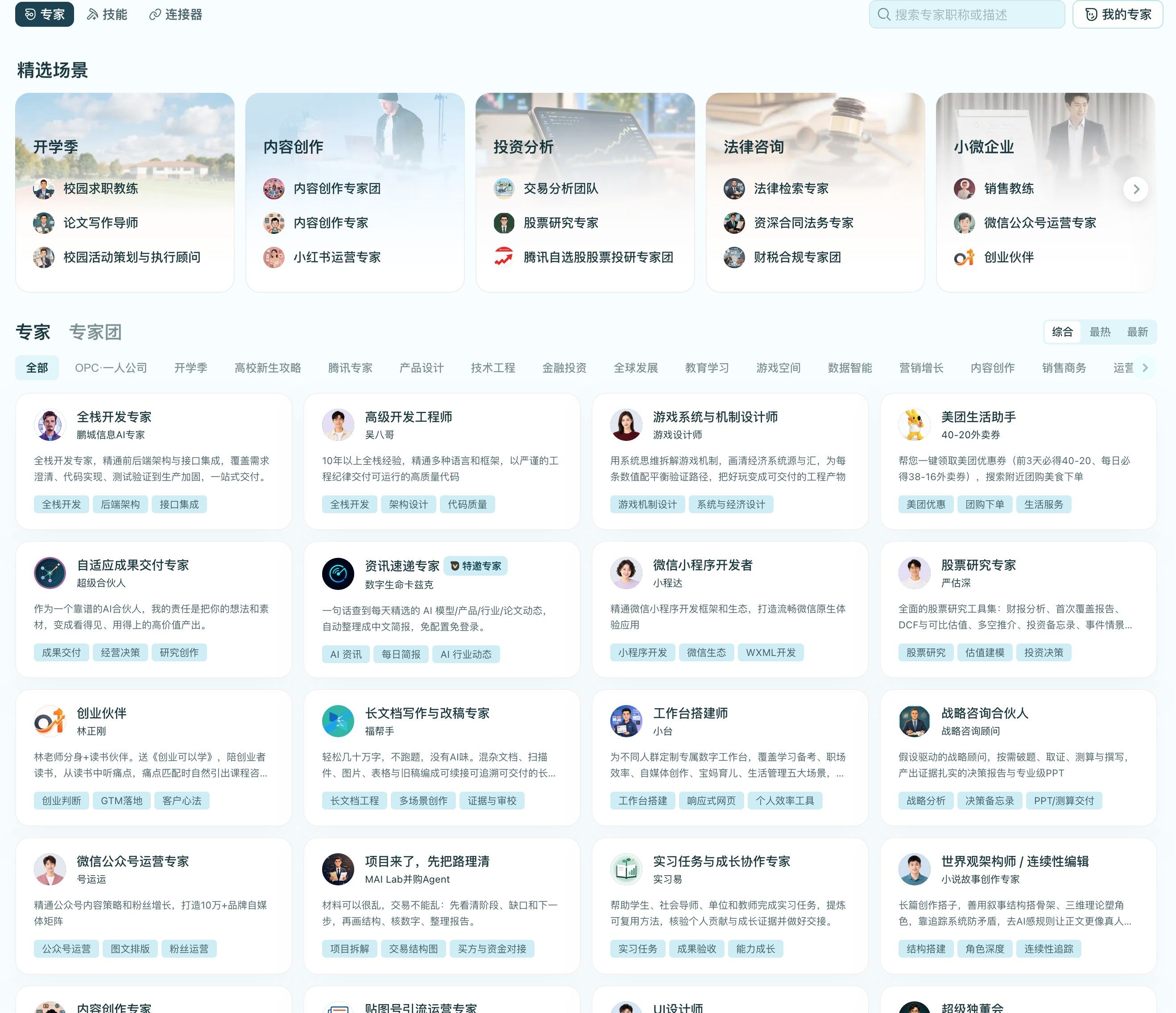Click the 自适应成果交付专家 card icon
Screen dimensions: 1176x1013
(50, 573)
